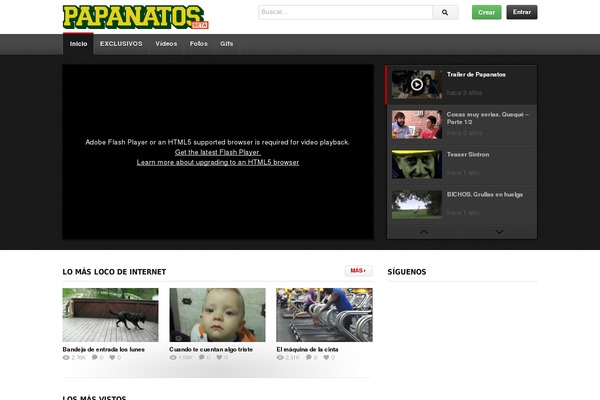This screenshot has height=400, width=600.
Task: Like Cuando te cuentan algo triste with heart icon
Action: pos(219,358)
